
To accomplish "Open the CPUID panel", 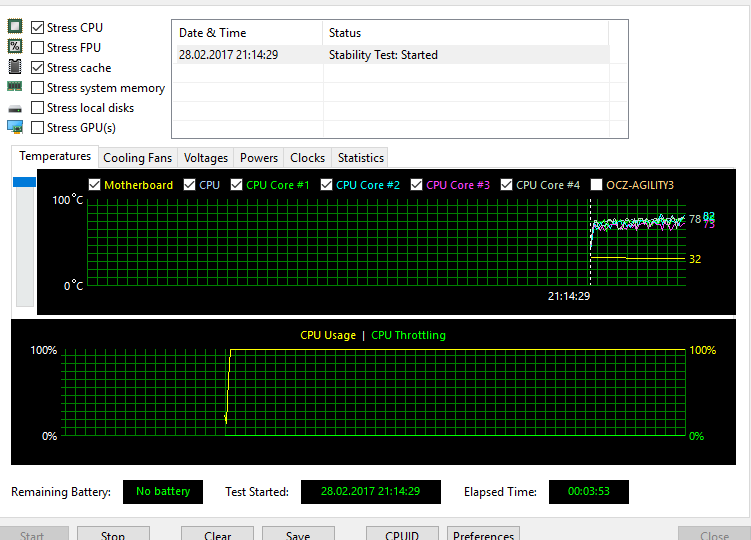I will (x=402, y=533).
